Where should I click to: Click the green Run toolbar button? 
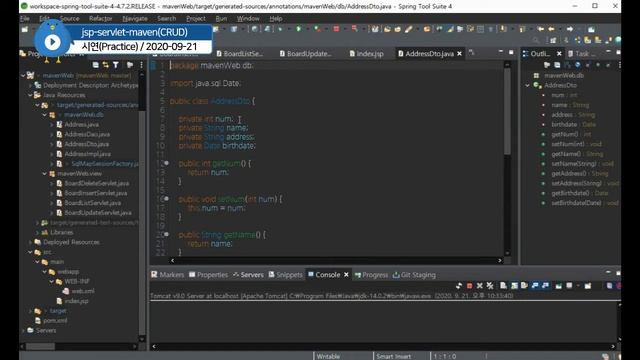point(299,29)
